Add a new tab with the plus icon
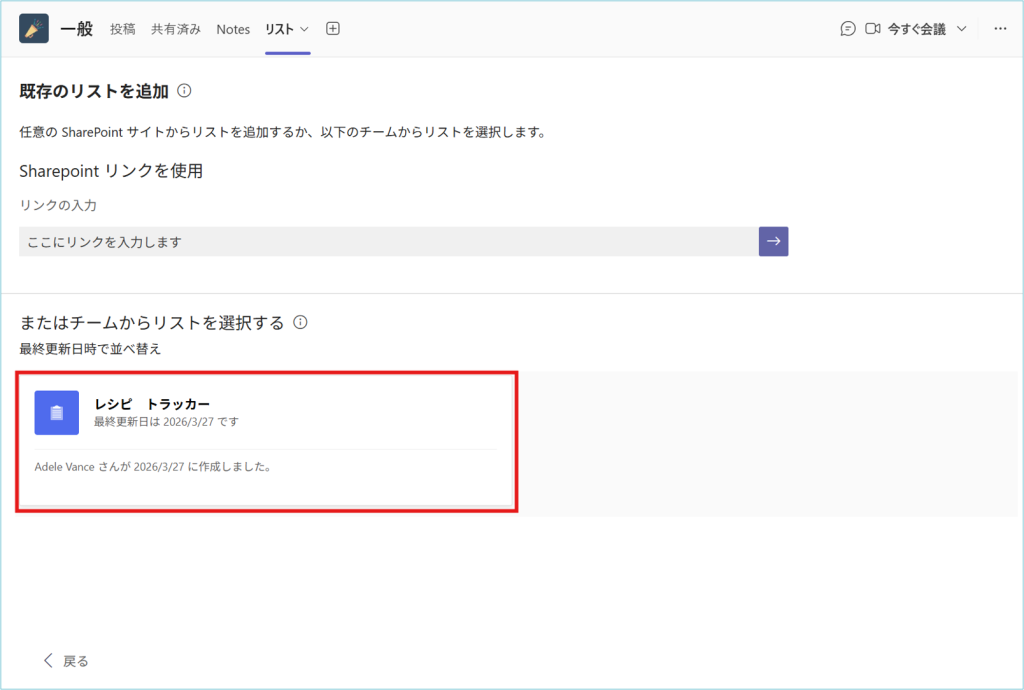 pos(333,29)
